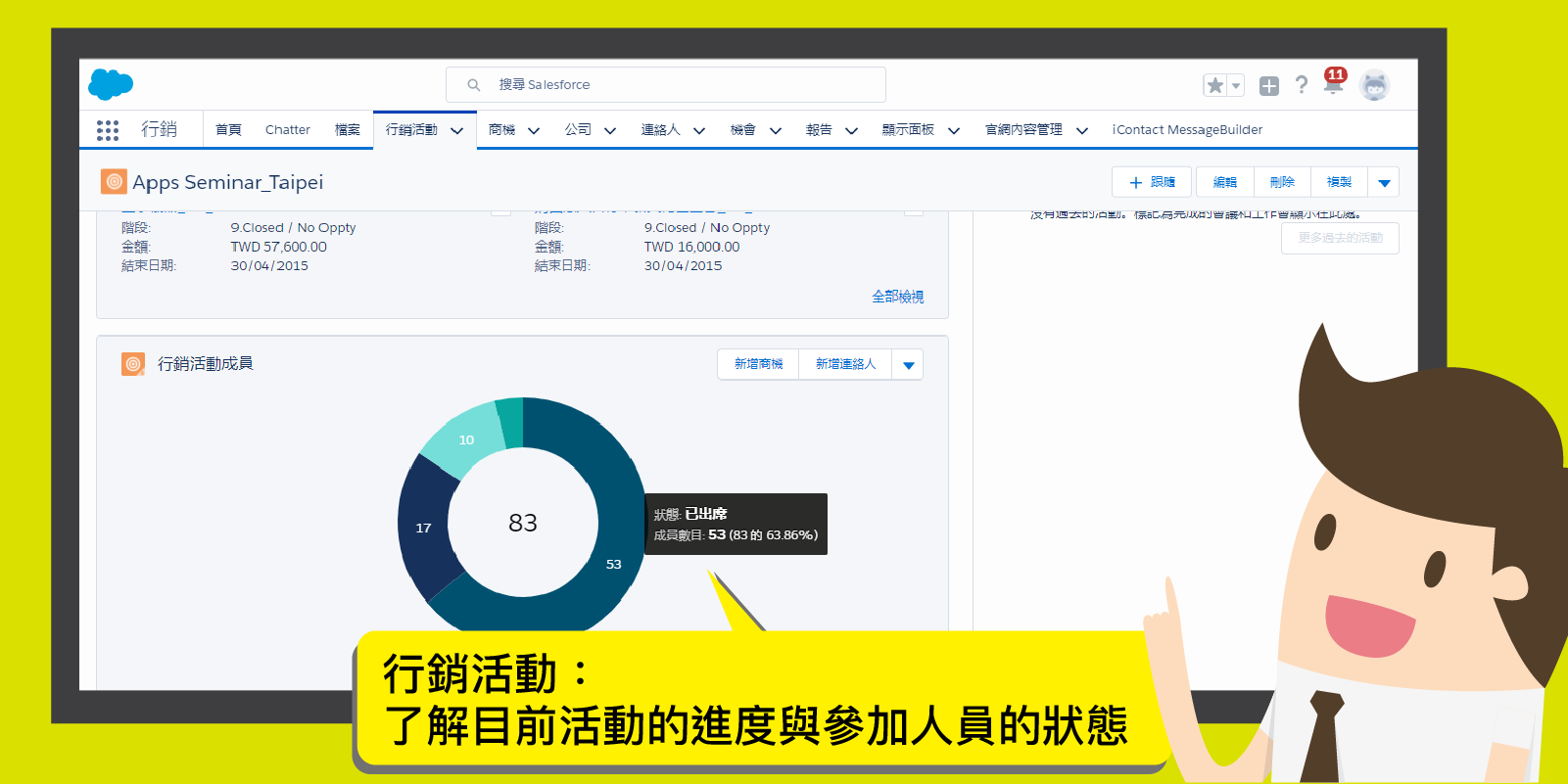Open the App Launcher grid icon
The image size is (1568, 784).
tap(108, 130)
